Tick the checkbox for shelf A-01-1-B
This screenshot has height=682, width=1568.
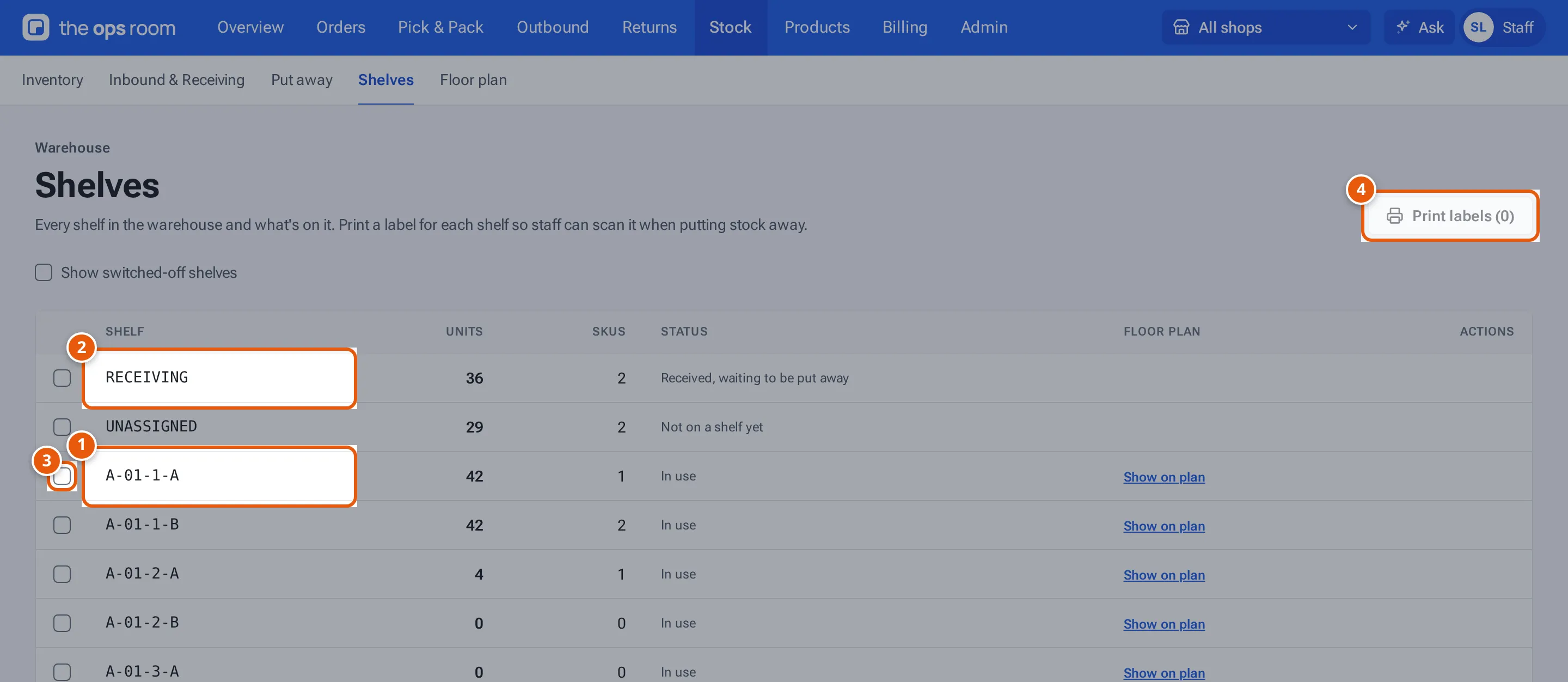[x=62, y=525]
